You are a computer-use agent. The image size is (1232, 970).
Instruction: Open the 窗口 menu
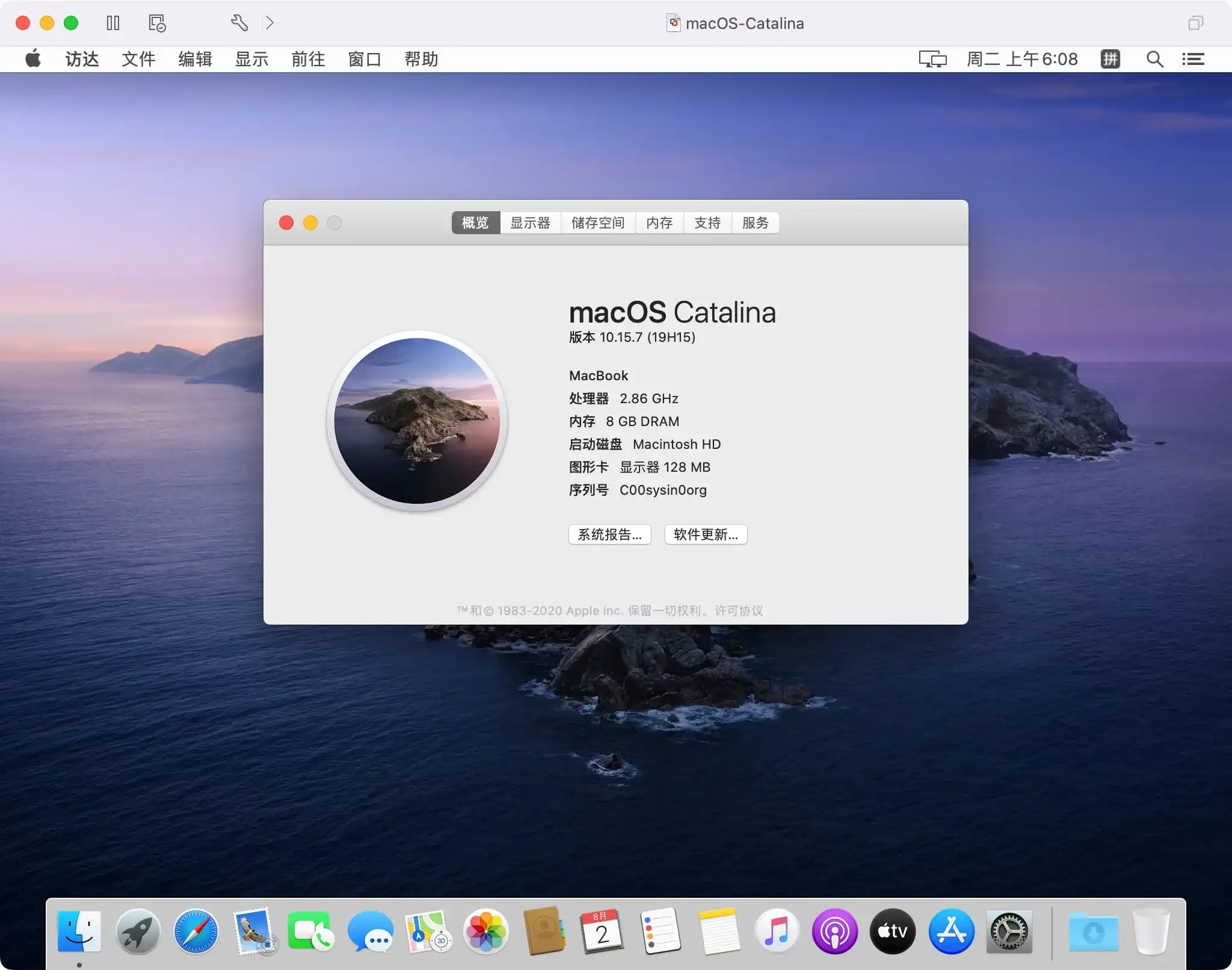(365, 59)
